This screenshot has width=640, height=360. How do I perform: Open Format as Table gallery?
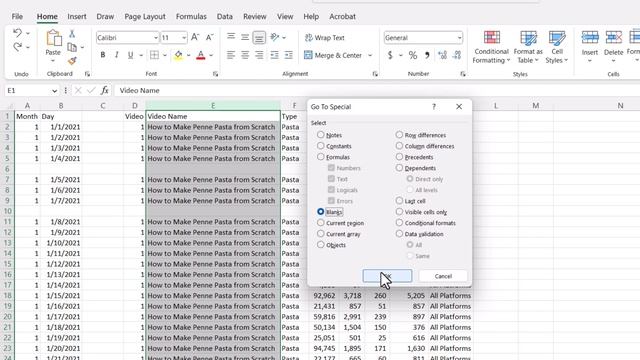tap(528, 47)
